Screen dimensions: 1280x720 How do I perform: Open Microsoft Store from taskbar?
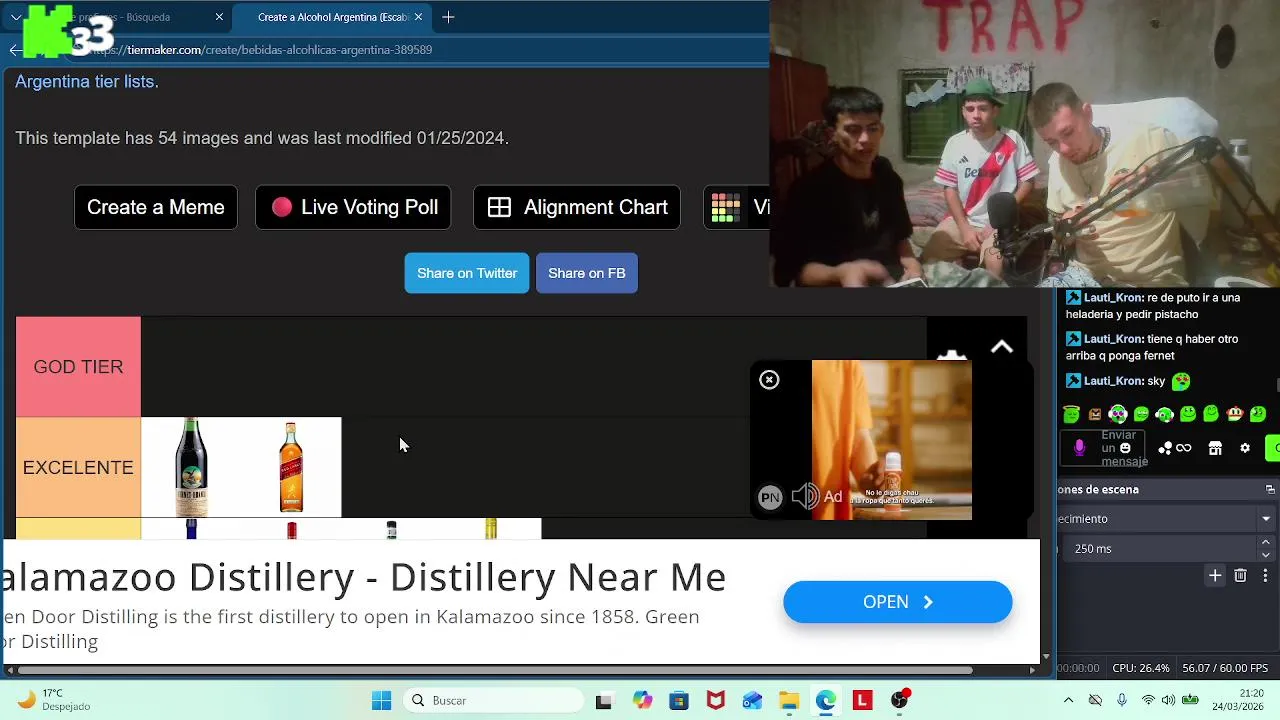point(679,701)
